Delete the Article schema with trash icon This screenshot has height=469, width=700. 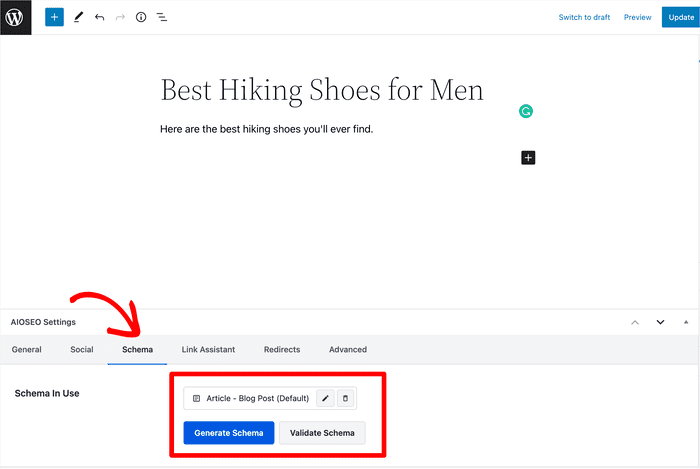tap(346, 398)
